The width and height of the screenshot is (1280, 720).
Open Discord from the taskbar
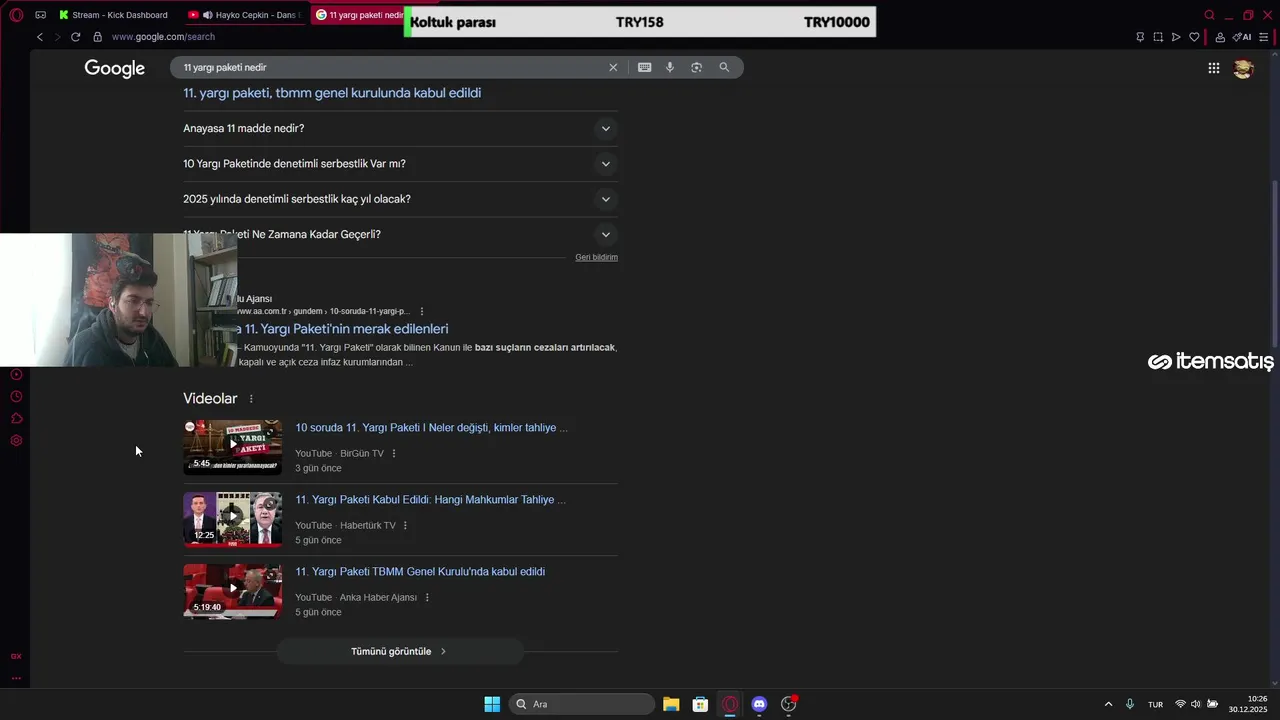point(759,704)
